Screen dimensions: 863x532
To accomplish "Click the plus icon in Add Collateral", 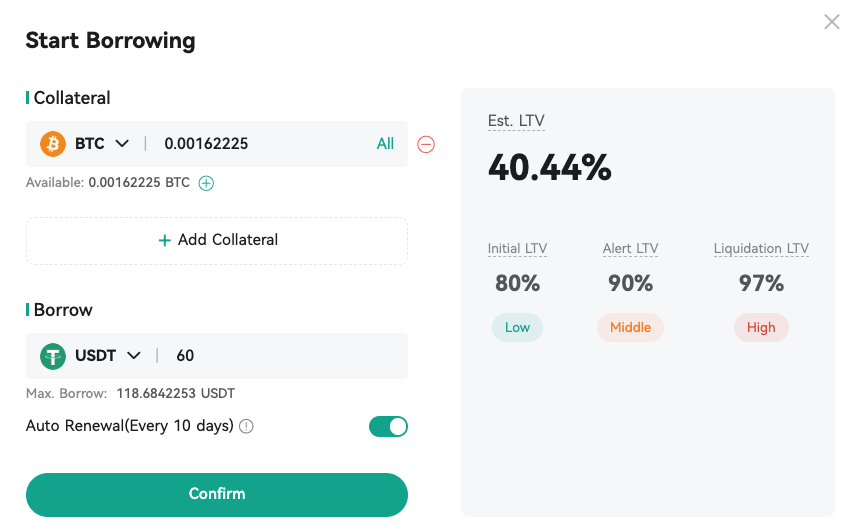I will coord(164,240).
